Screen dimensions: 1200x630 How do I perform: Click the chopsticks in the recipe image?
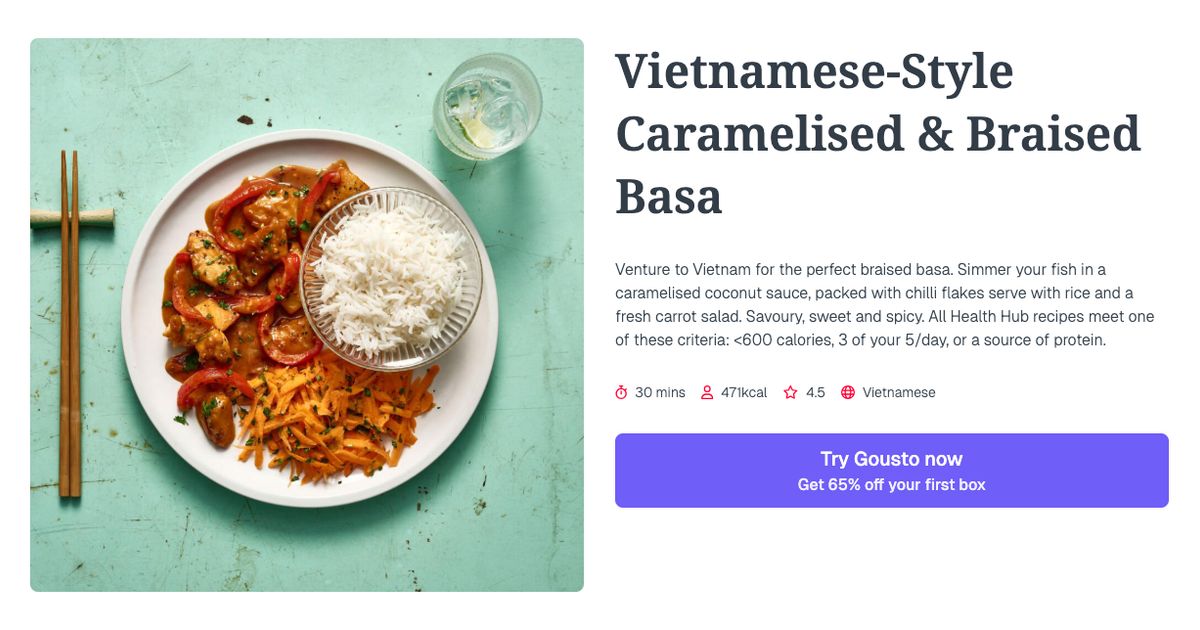click(70, 330)
